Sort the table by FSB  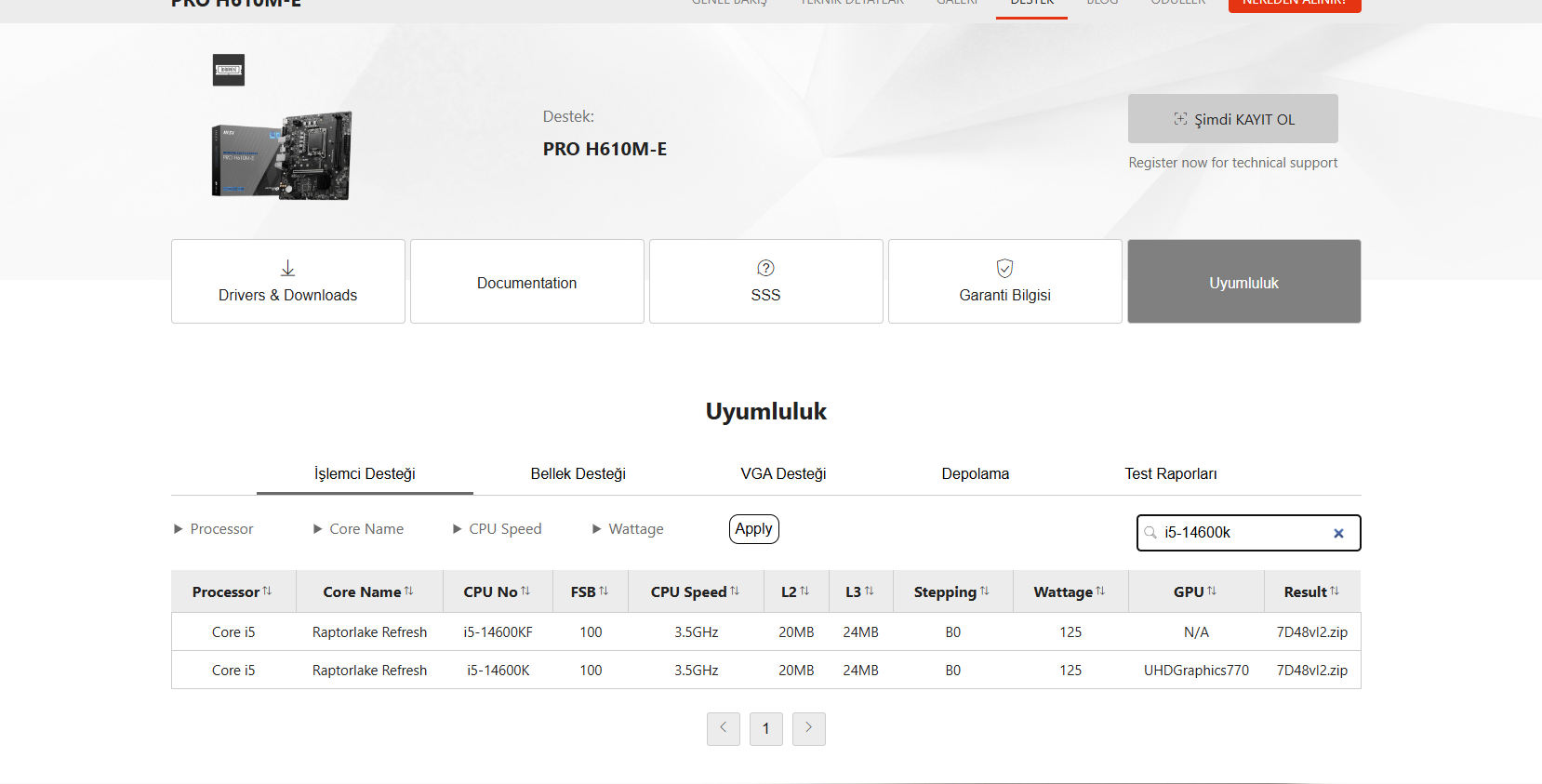tap(604, 591)
